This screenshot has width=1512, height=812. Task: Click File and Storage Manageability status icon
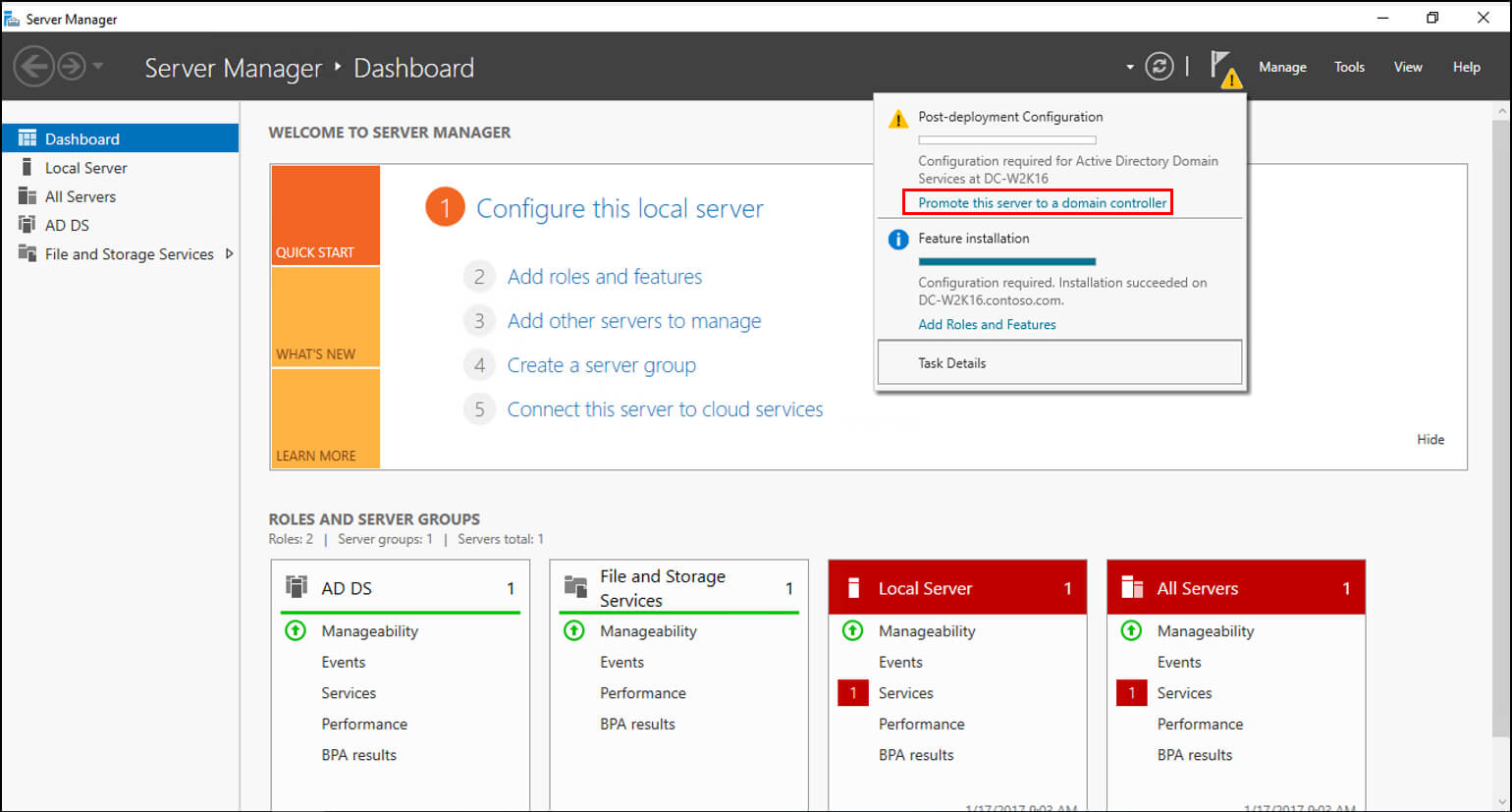(574, 630)
